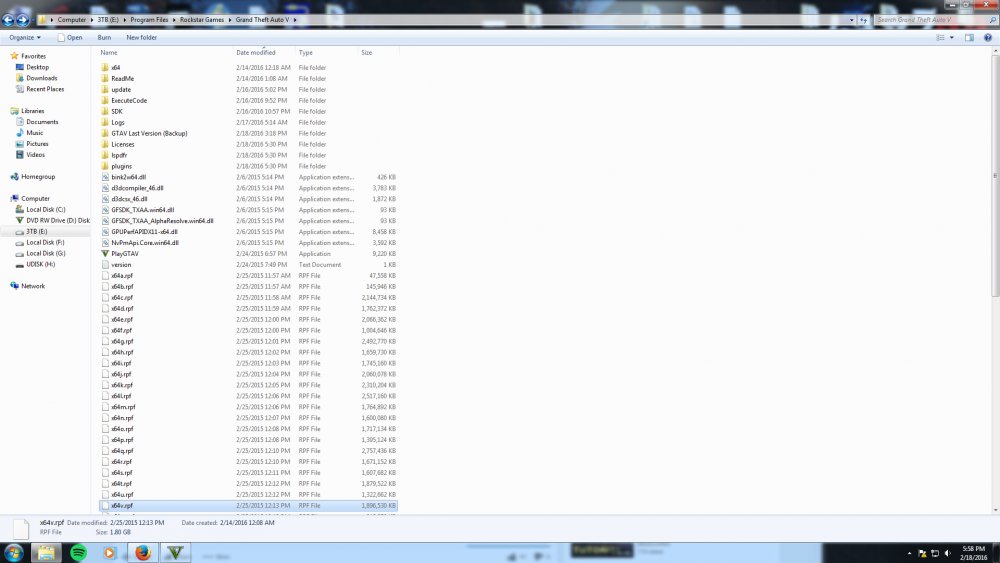The image size is (1000, 563).
Task: Open the Organize dropdown menu
Action: coord(25,38)
